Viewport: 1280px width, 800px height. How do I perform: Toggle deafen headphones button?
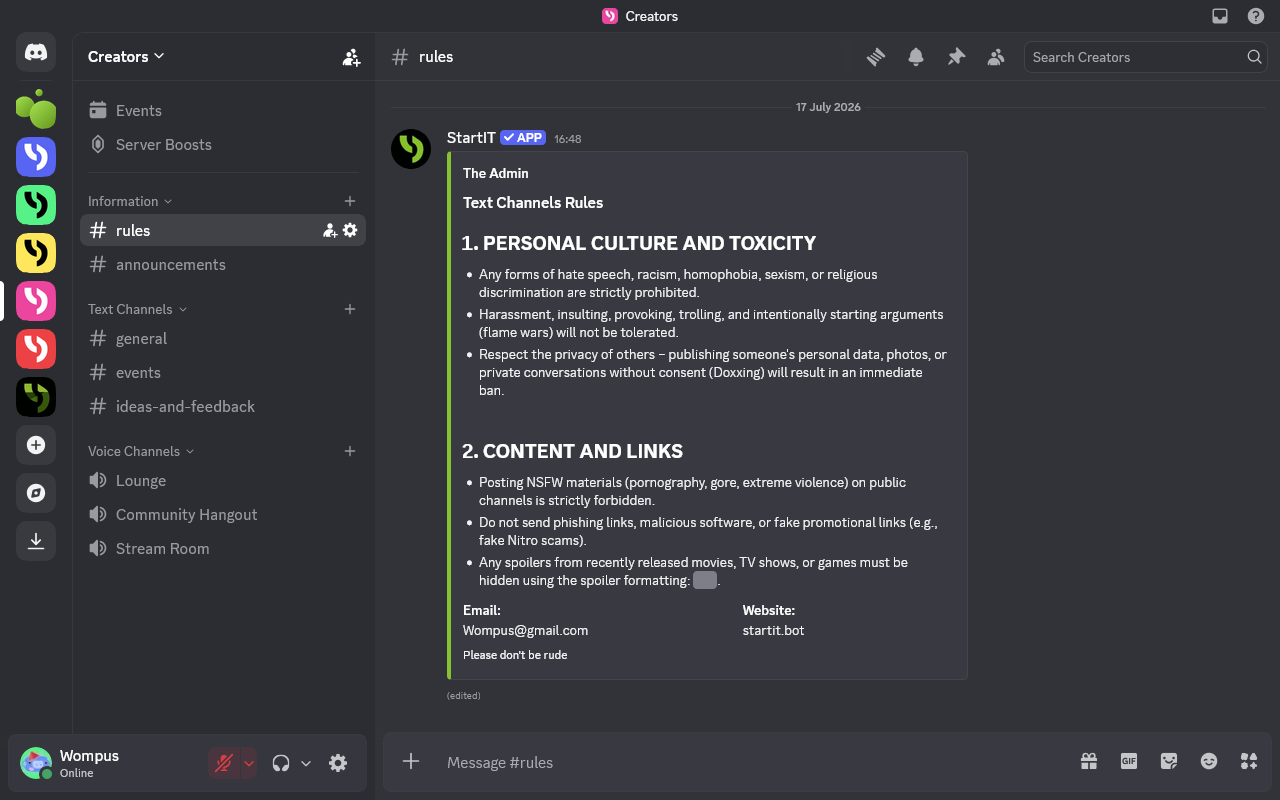click(x=281, y=763)
